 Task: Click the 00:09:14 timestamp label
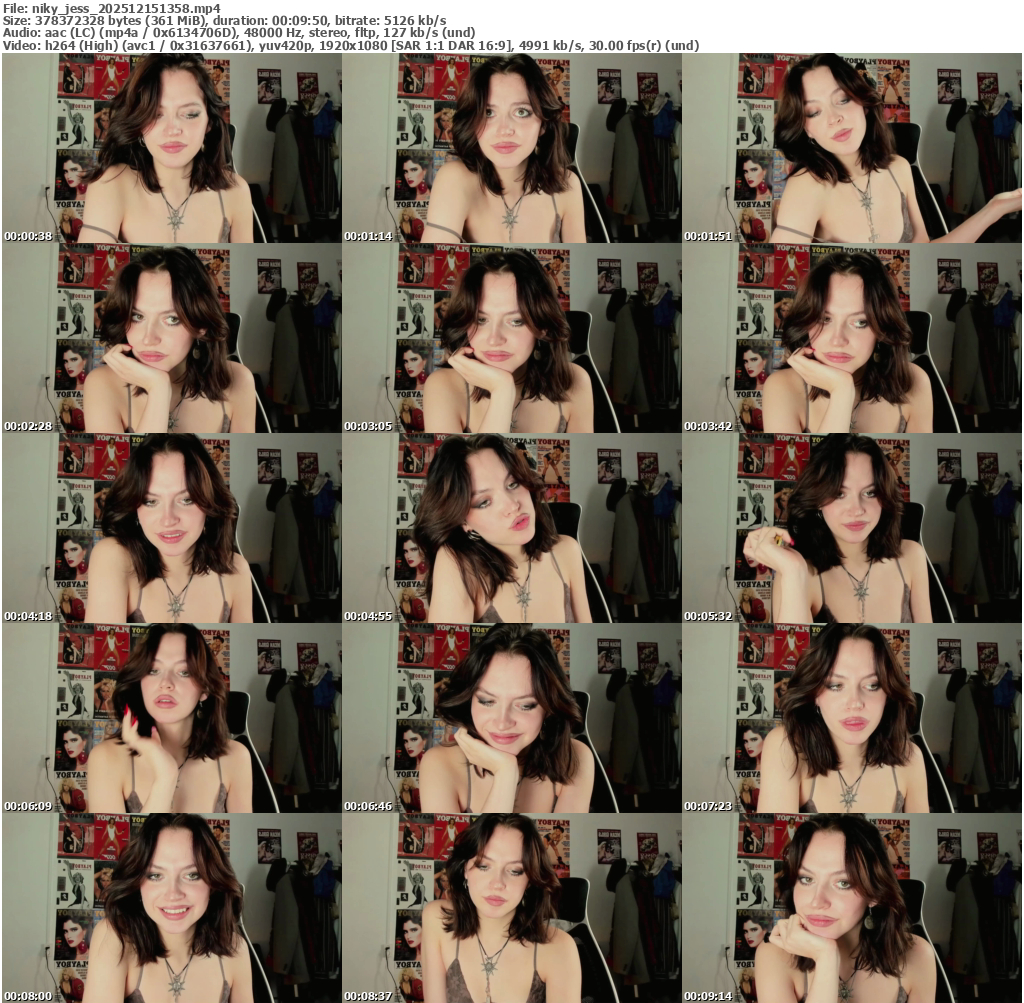point(707,996)
